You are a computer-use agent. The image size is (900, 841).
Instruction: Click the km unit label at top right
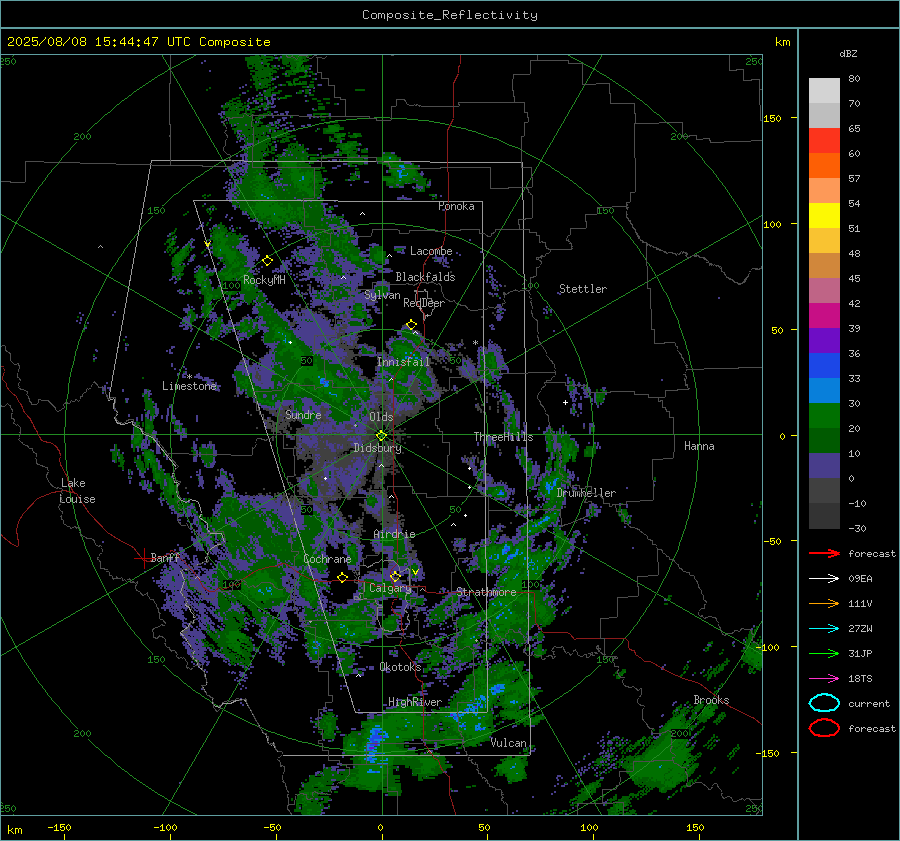click(782, 42)
